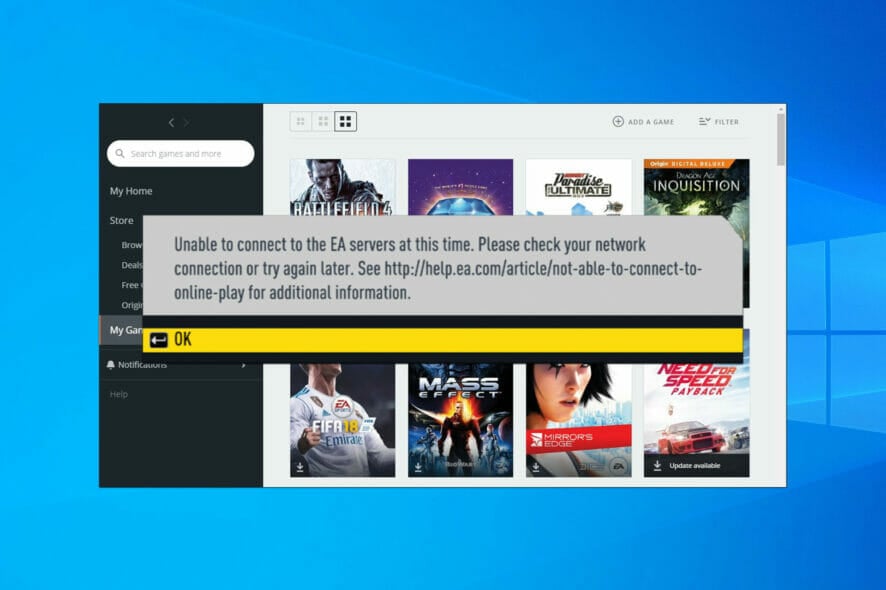Click the download arrow on Mirror's Edge
Image resolution: width=886 pixels, height=590 pixels.
click(x=536, y=467)
